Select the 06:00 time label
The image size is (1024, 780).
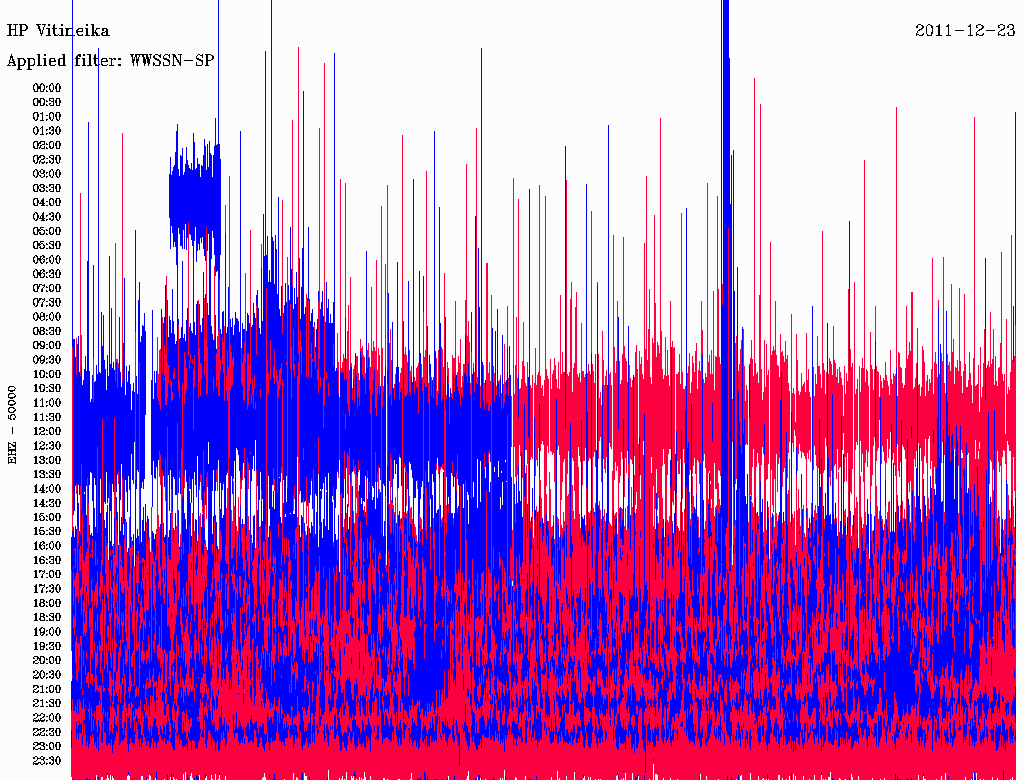tap(47, 259)
